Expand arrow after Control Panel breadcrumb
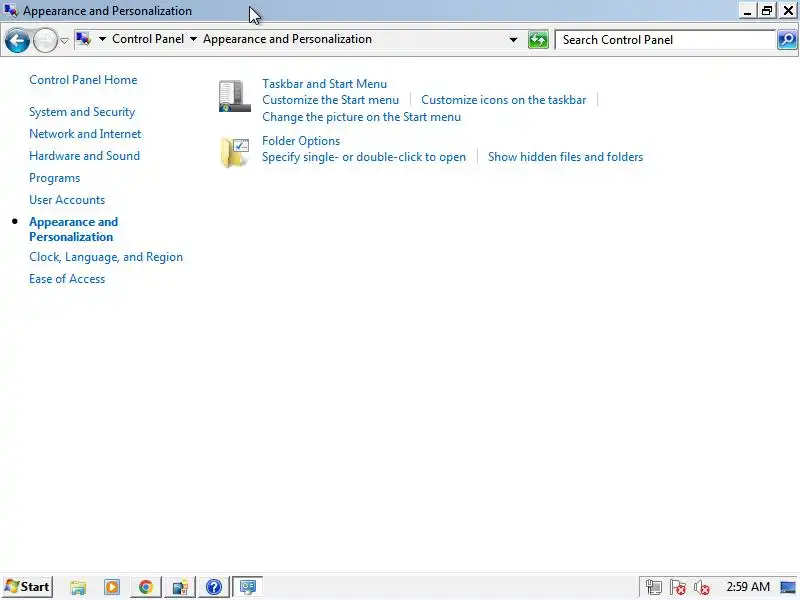Viewport: 800px width, 600px height. coord(193,39)
